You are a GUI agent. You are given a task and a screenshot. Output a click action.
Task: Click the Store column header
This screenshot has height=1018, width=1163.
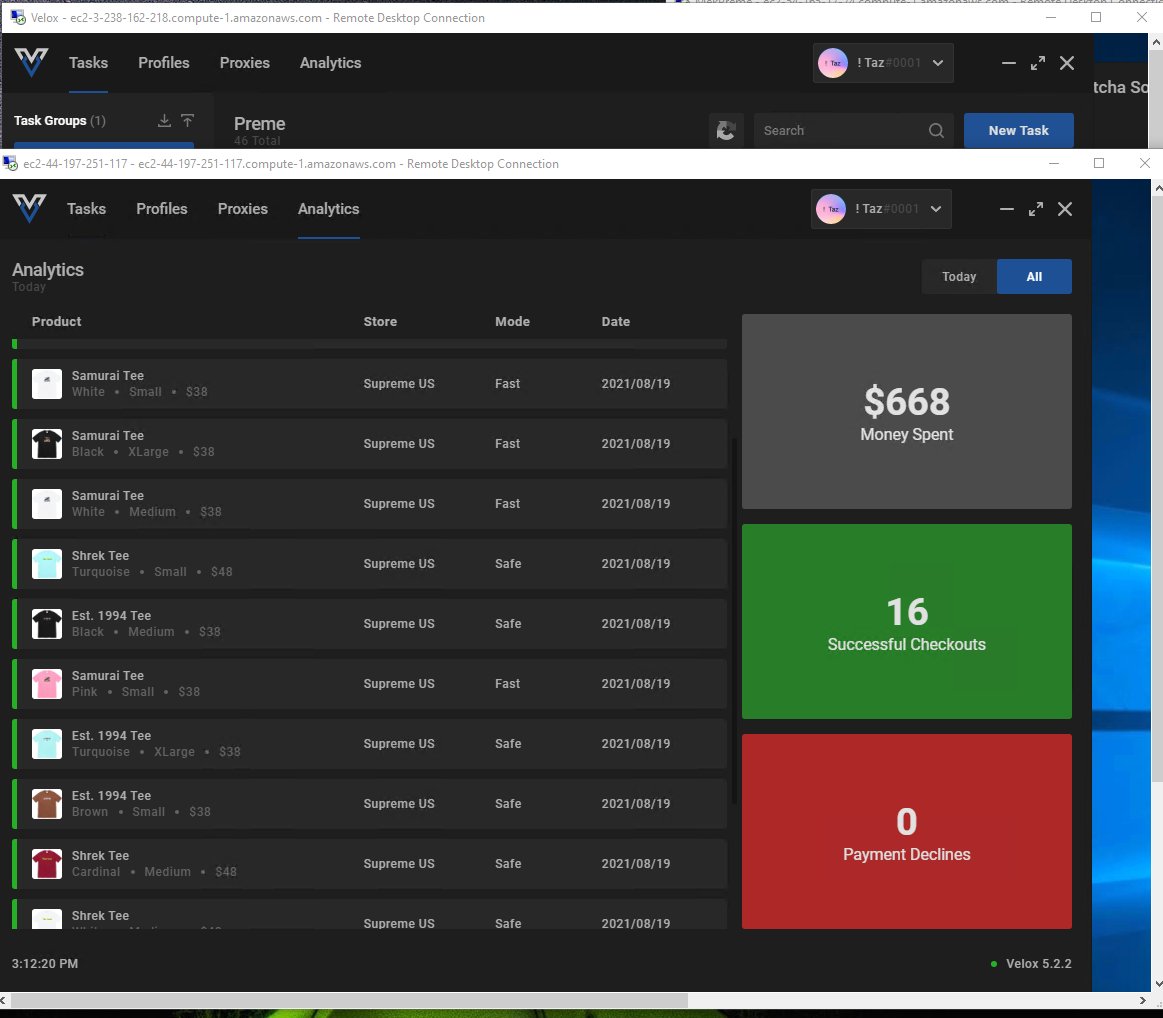[x=380, y=321]
